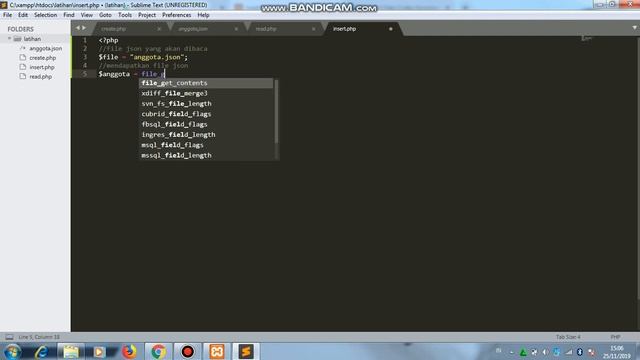The height and width of the screenshot is (360, 640).
Task: Click the "anggota.json" string on line 3
Action: (x=157, y=57)
